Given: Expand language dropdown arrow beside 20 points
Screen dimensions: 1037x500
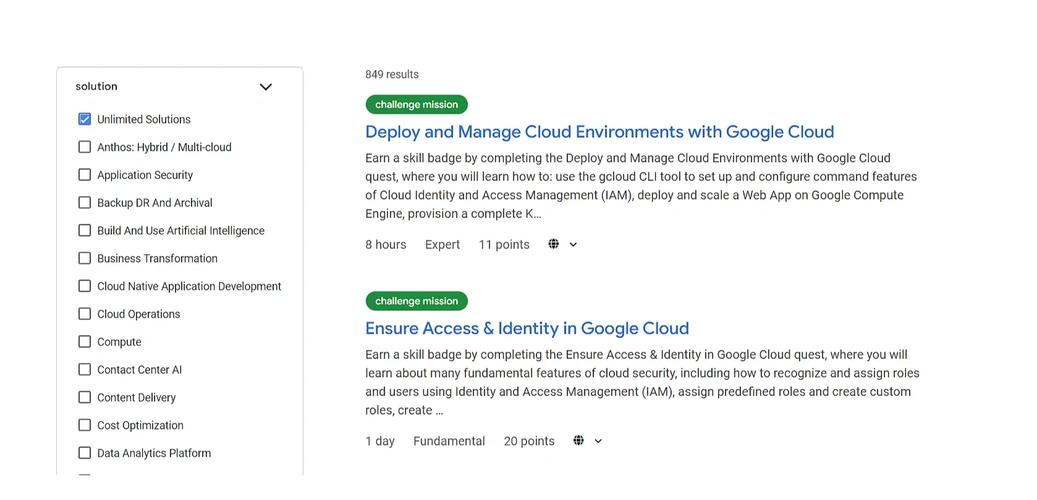Looking at the screenshot, I should pos(599,441).
